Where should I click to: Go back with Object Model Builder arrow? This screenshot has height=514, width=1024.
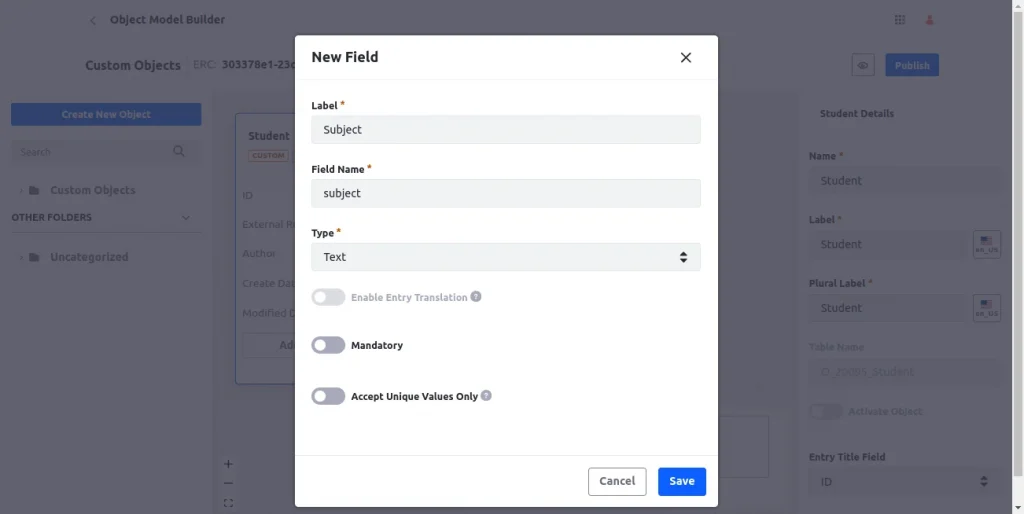tap(93, 20)
